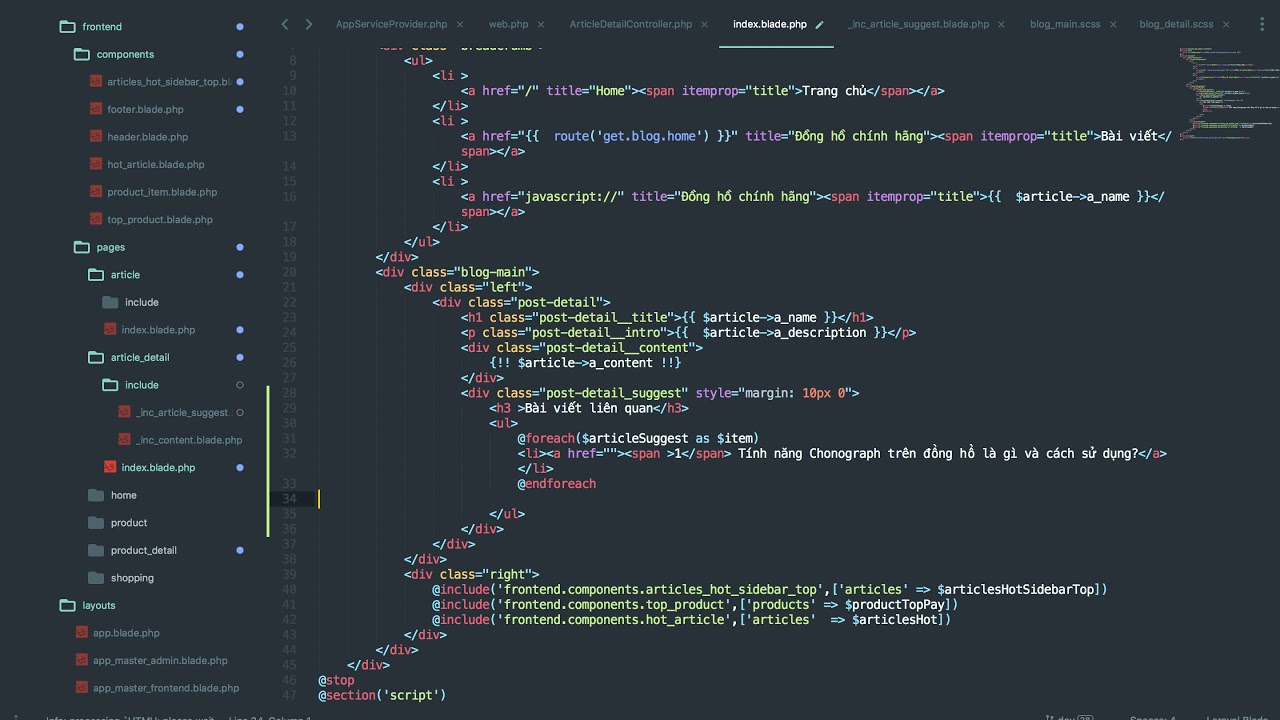The height and width of the screenshot is (720, 1280).
Task: Click the folder icon of the home folder
Action: point(96,495)
